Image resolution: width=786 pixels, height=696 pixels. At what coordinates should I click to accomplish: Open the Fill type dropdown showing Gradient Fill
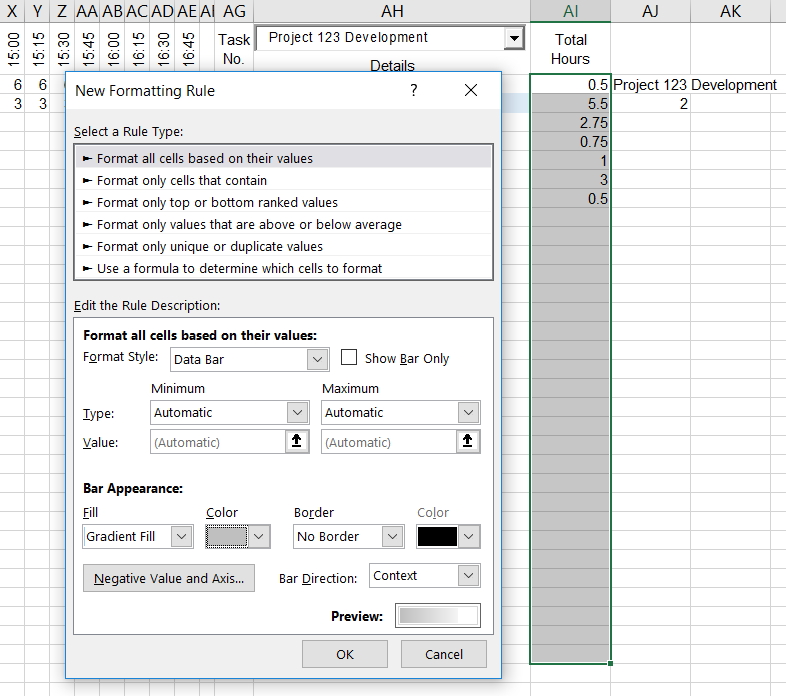[181, 537]
